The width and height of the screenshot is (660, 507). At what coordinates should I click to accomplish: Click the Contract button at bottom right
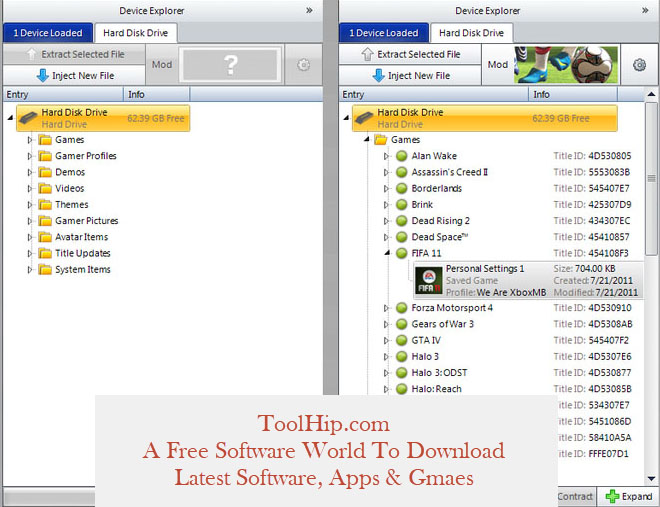click(x=575, y=496)
